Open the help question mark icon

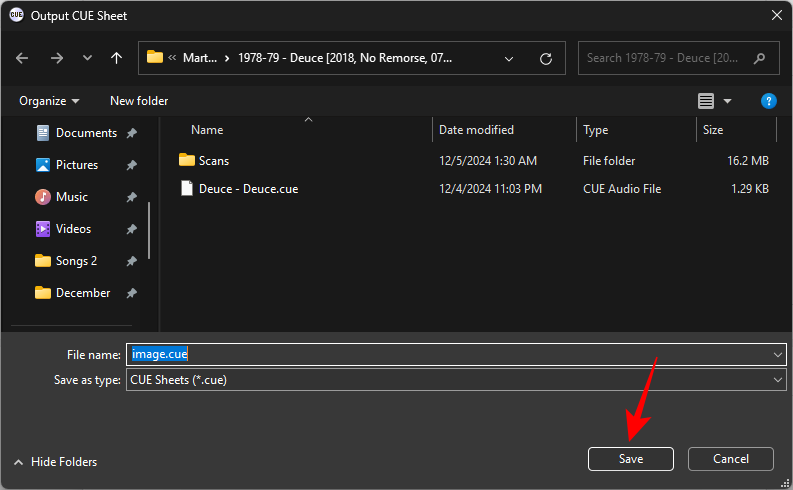[768, 101]
